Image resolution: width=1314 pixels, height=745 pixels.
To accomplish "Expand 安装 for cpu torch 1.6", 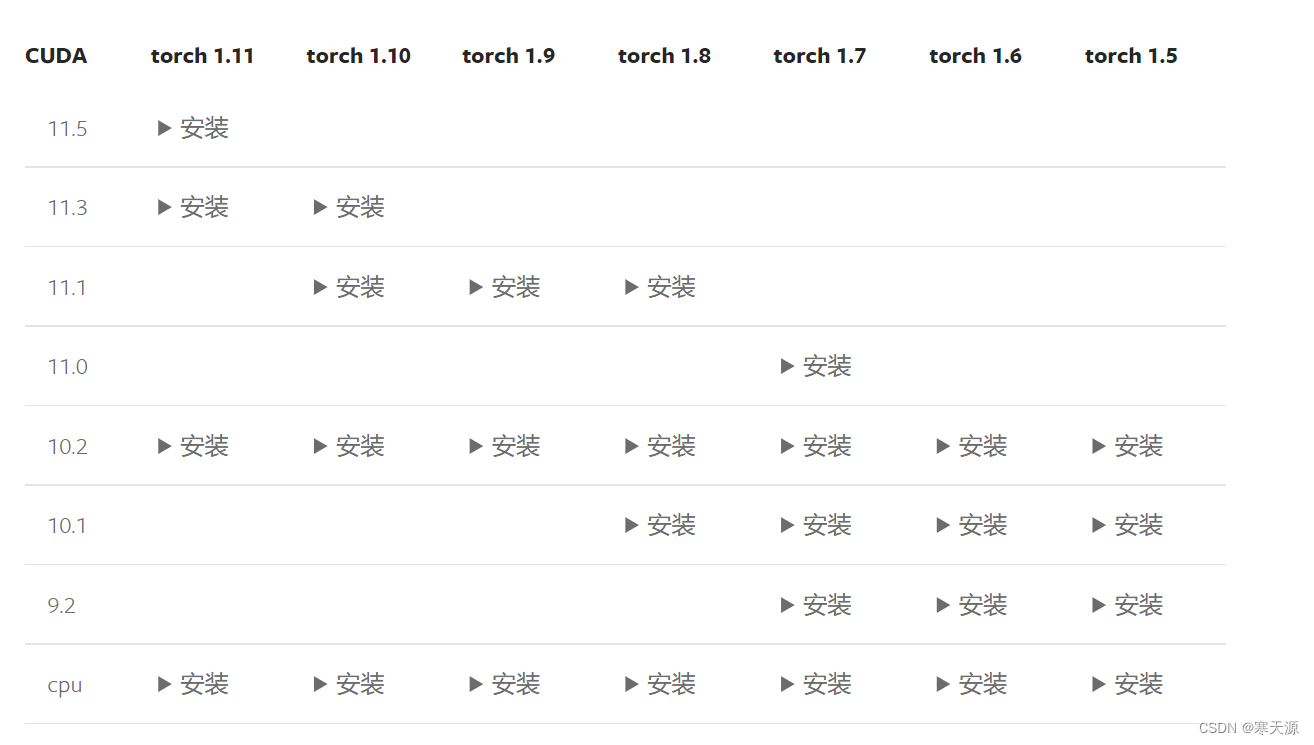I will pos(973,684).
